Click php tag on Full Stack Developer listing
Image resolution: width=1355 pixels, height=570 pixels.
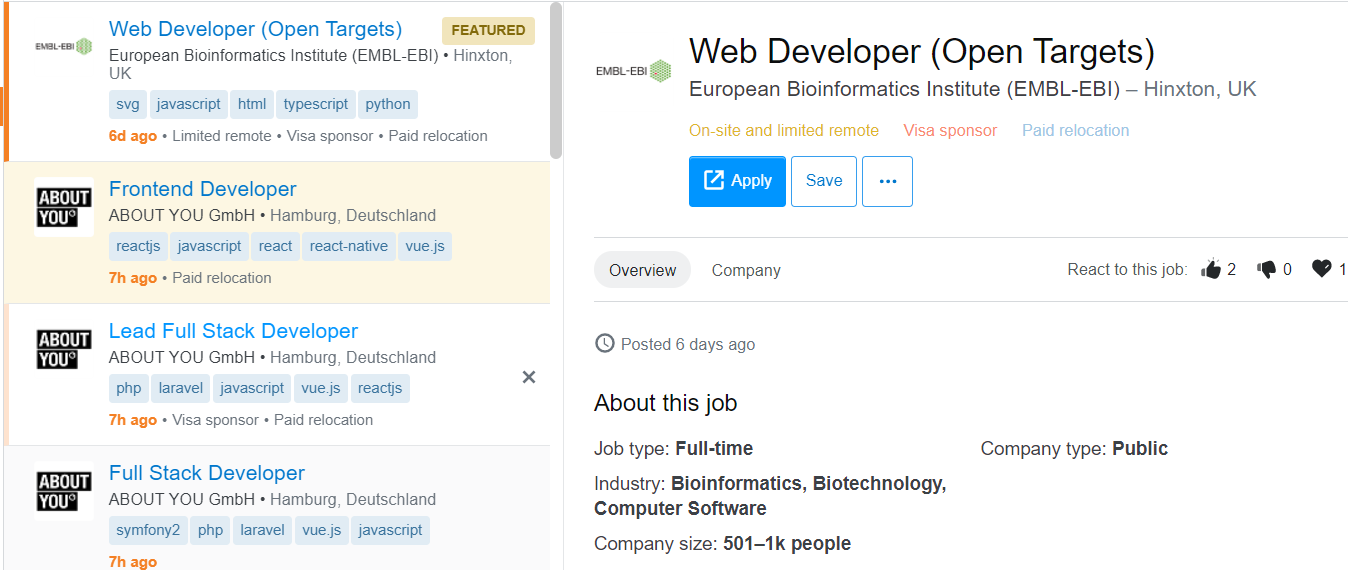click(x=210, y=530)
